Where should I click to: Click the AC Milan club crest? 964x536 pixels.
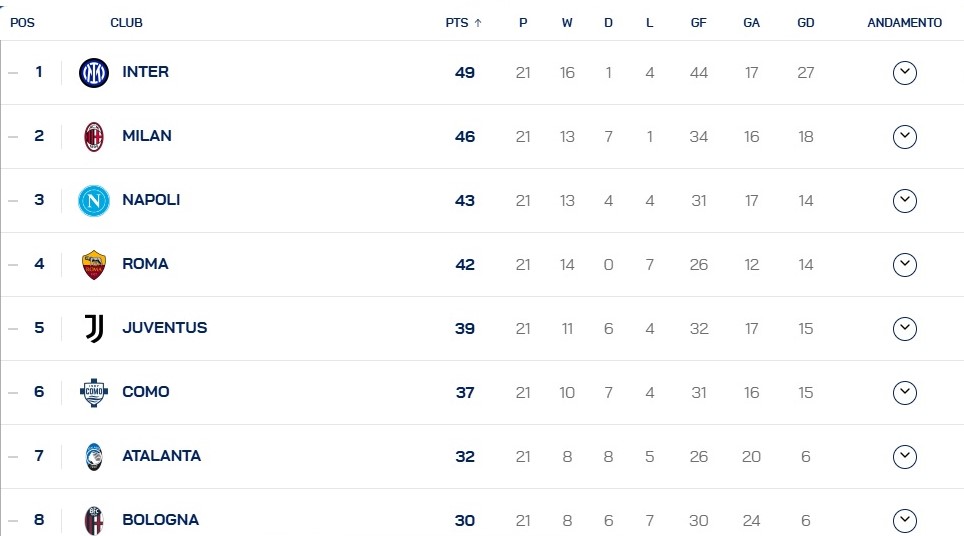(93, 136)
